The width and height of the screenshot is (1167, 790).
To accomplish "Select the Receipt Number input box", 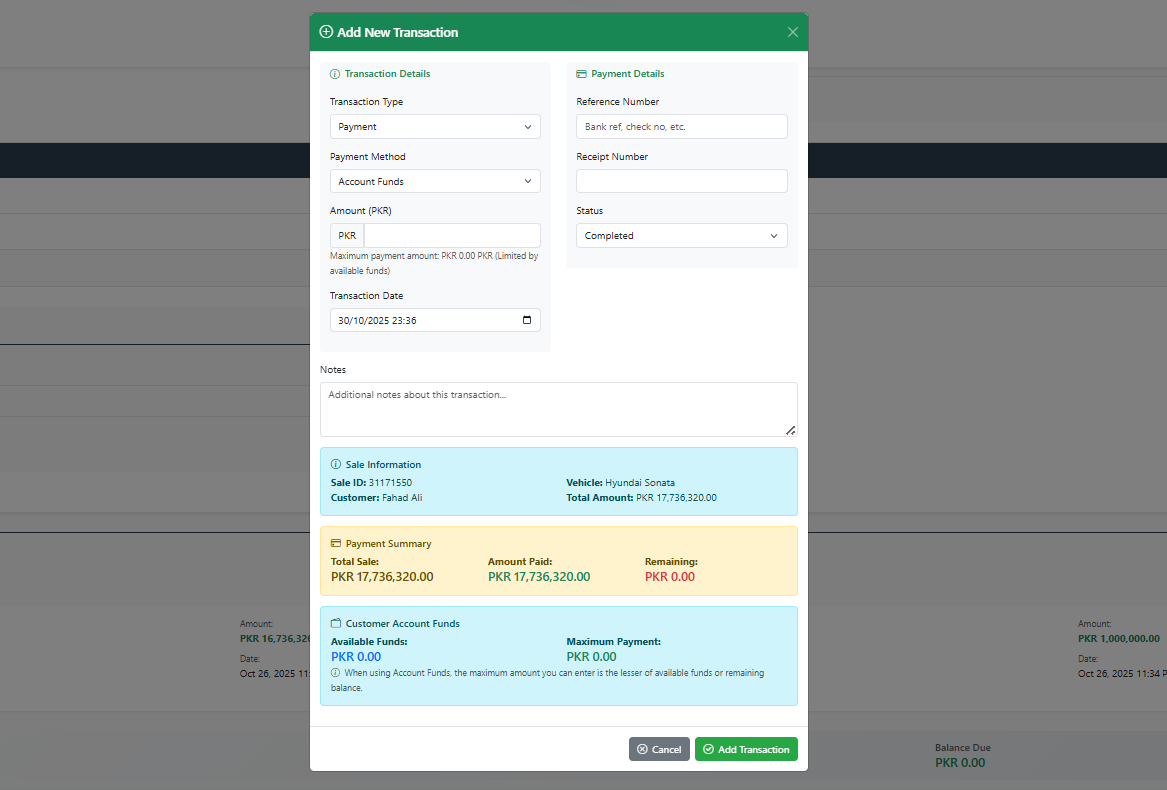I will [681, 181].
